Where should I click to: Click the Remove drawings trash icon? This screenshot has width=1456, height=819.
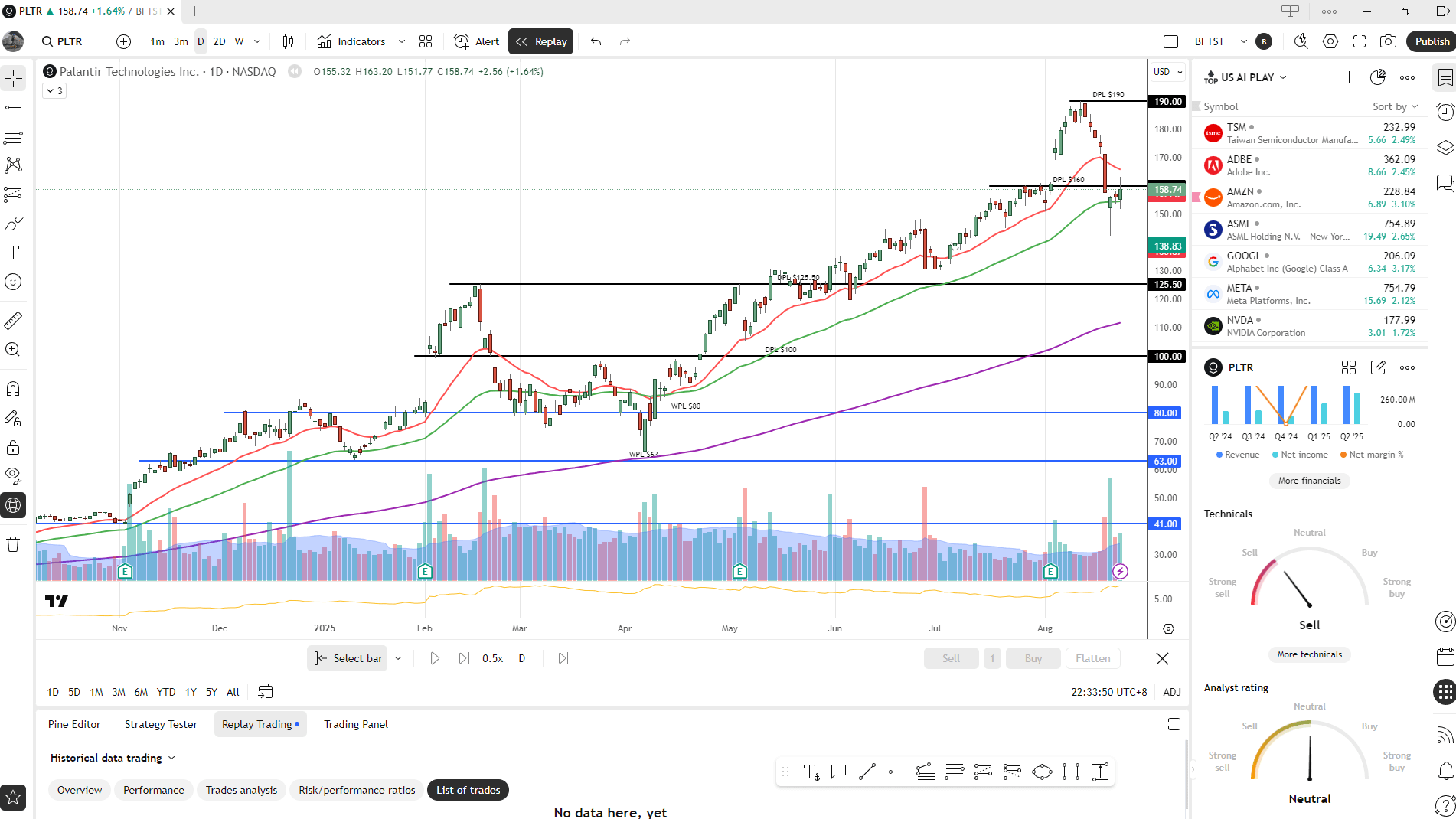[14, 544]
